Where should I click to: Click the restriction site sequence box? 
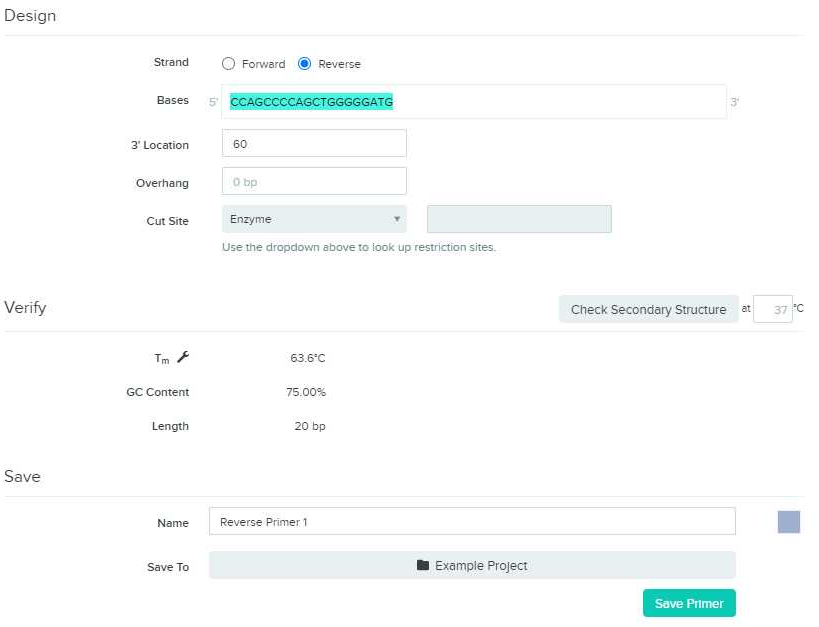pyautogui.click(x=519, y=219)
